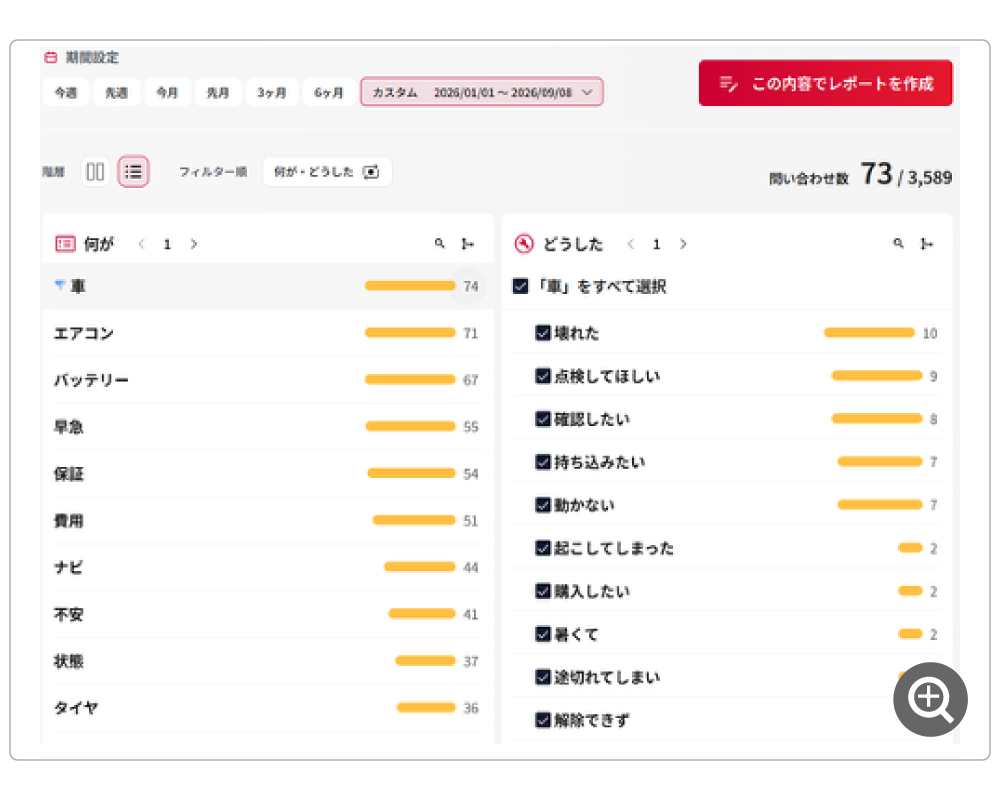Screen dimensions: 1000x800
Task: Select the 先月 period tab
Action: click(218, 93)
